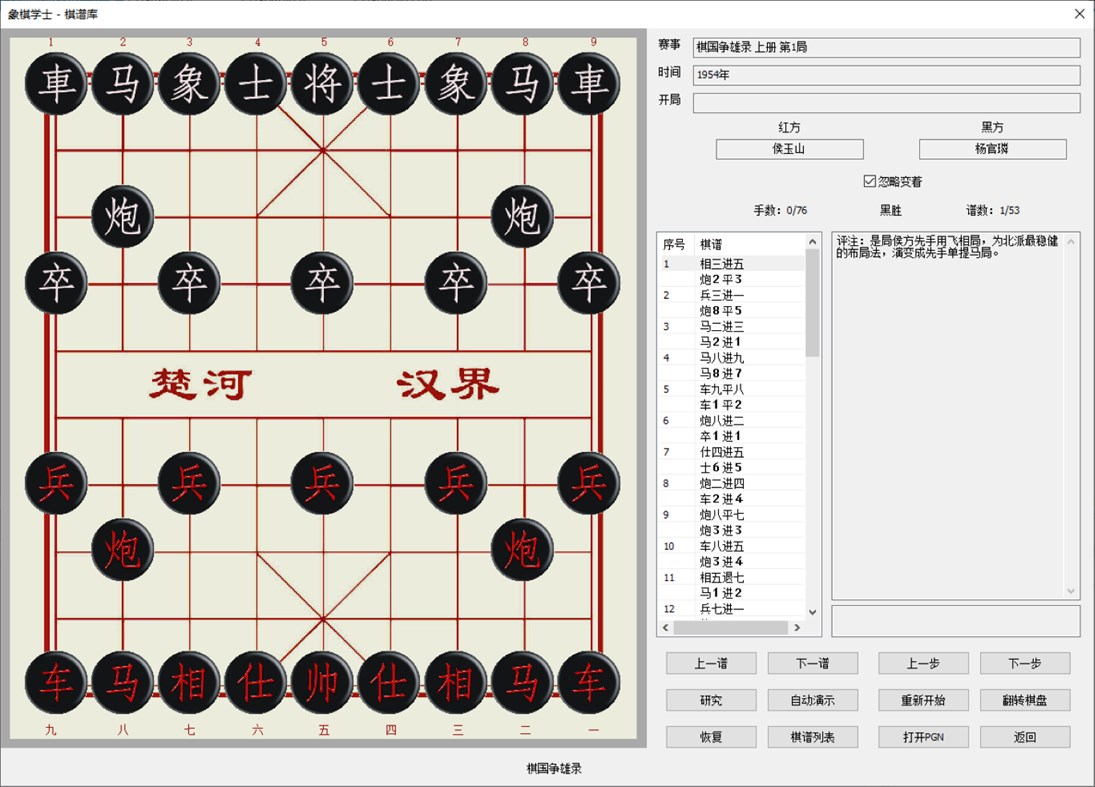
Task: Click the 恢复 restore button
Action: [711, 737]
